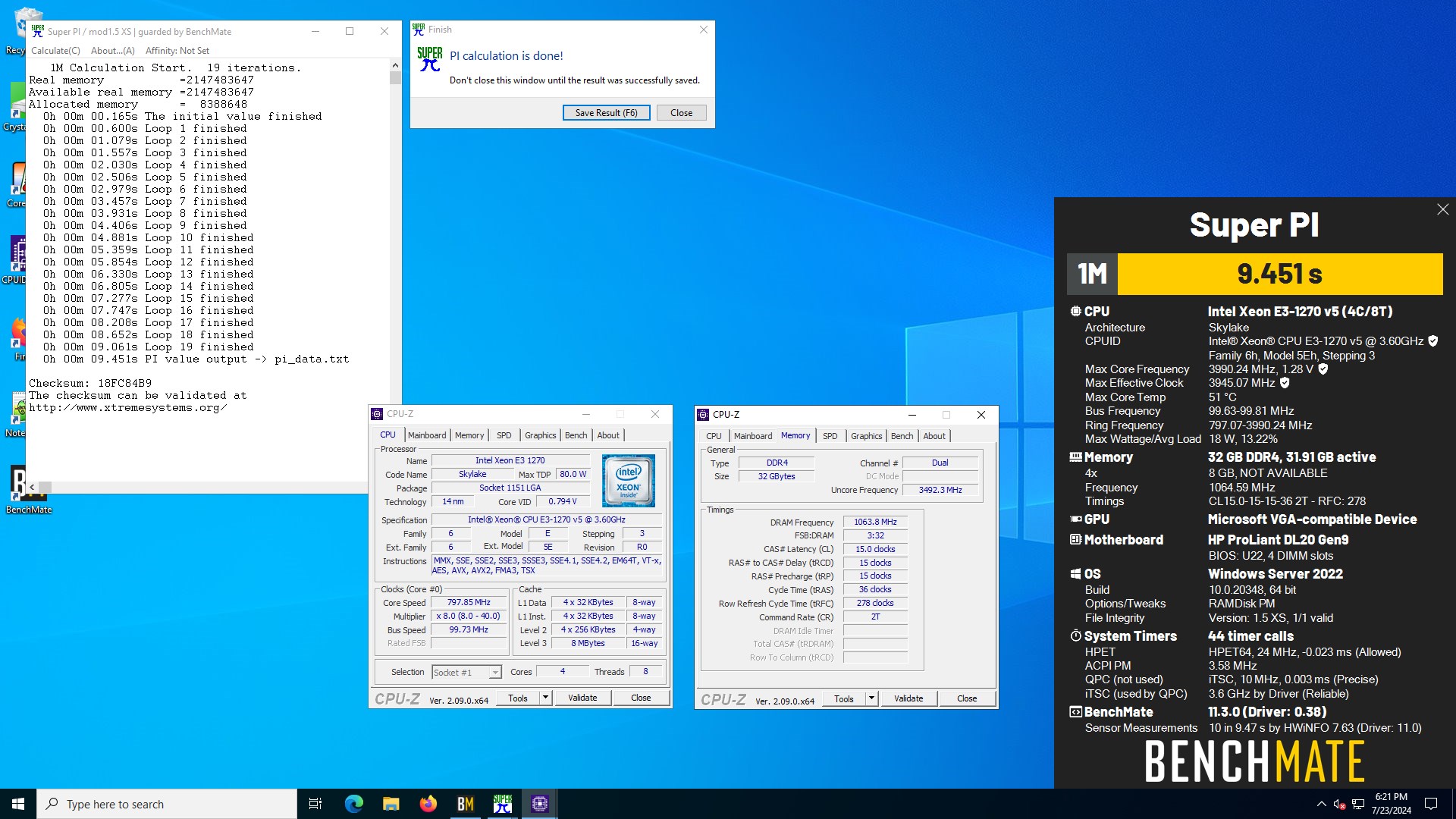Click 9.451 s result score bar
The width and height of the screenshot is (1456, 819).
(x=1279, y=274)
